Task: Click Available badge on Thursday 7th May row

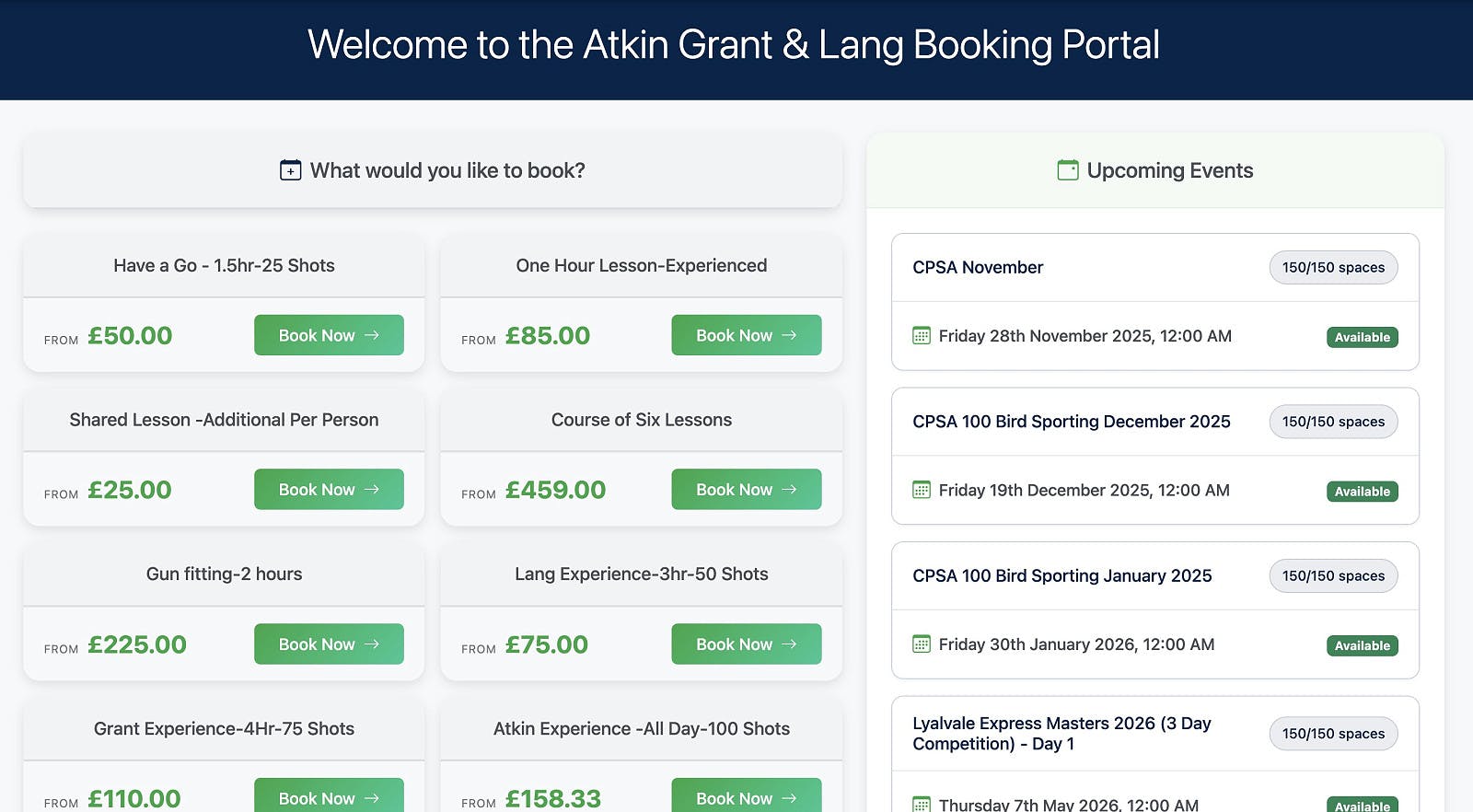Action: pyautogui.click(x=1363, y=805)
